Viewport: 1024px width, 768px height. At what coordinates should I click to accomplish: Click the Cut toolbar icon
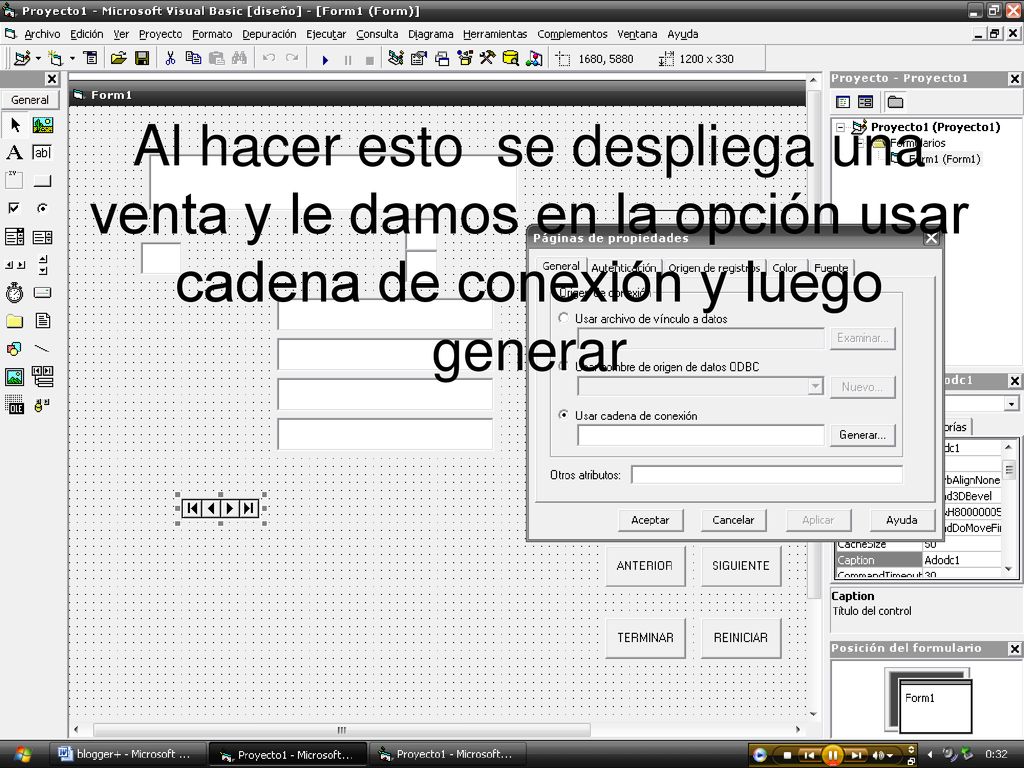[170, 59]
